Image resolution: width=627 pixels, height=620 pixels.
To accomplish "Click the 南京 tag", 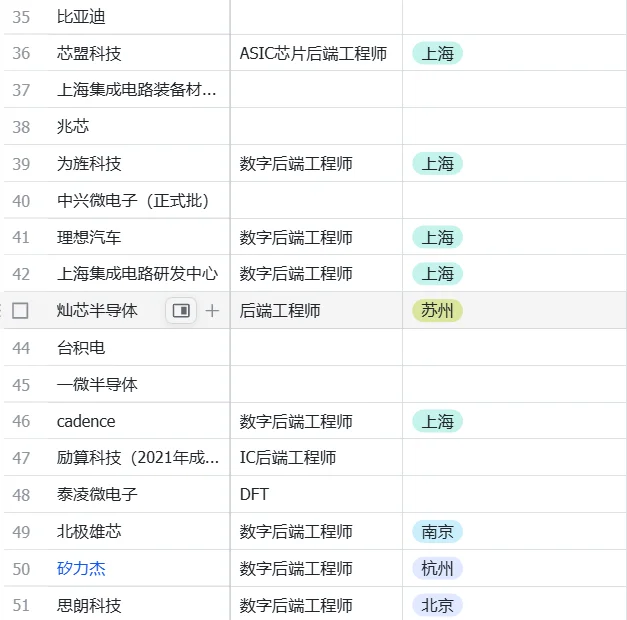I will pos(437,532).
